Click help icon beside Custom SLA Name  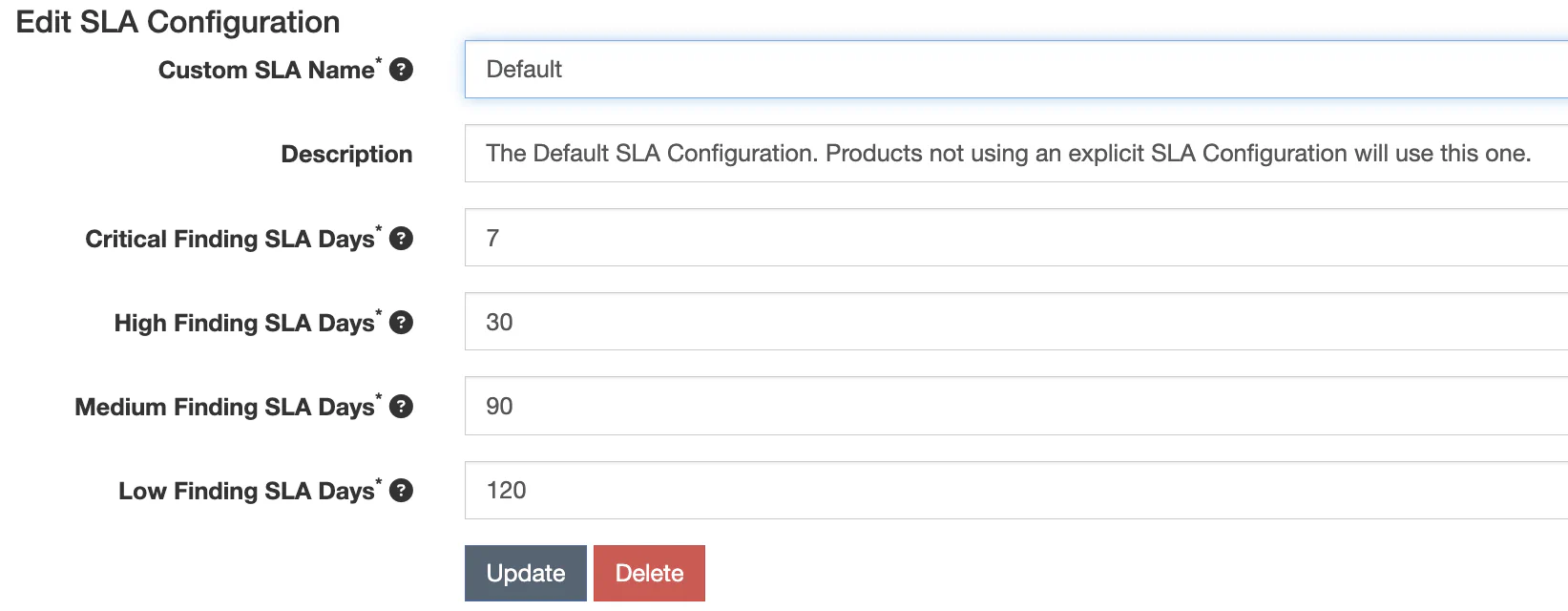click(x=402, y=70)
